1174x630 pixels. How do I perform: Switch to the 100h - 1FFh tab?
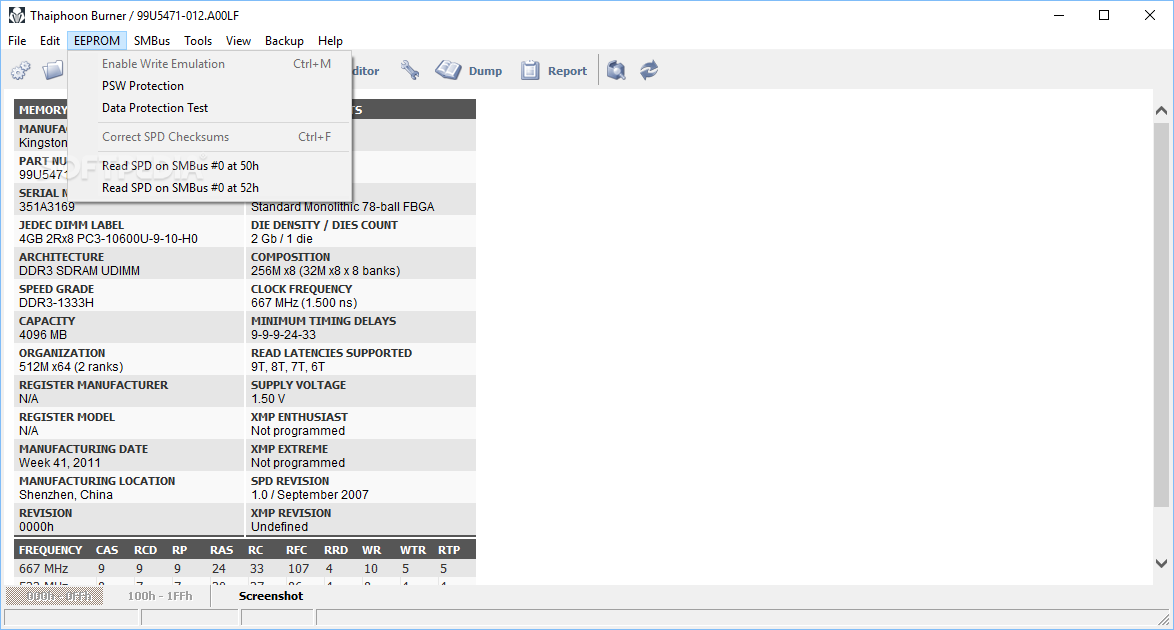[160, 596]
